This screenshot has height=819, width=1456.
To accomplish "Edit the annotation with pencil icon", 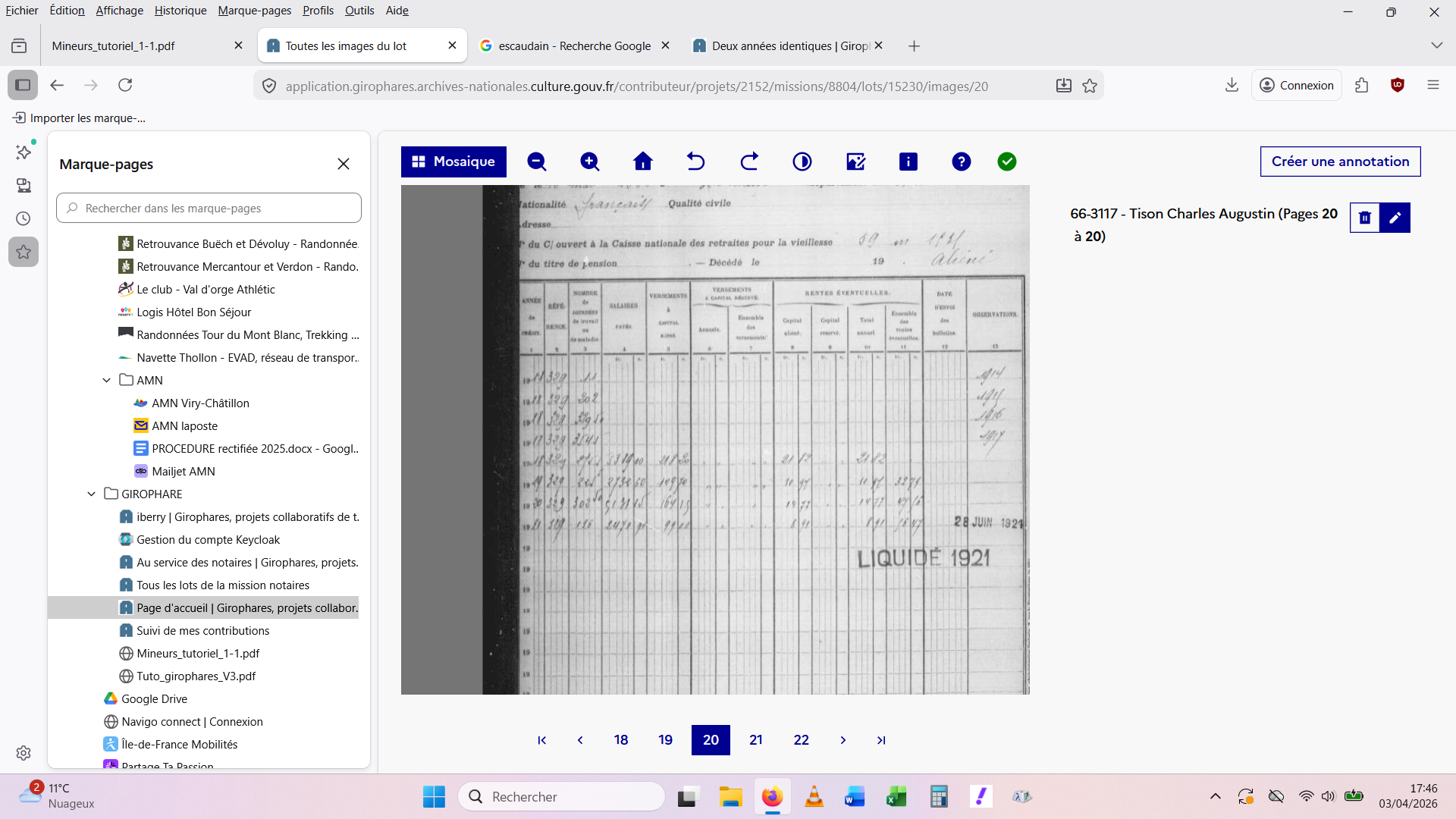I will tap(1395, 218).
